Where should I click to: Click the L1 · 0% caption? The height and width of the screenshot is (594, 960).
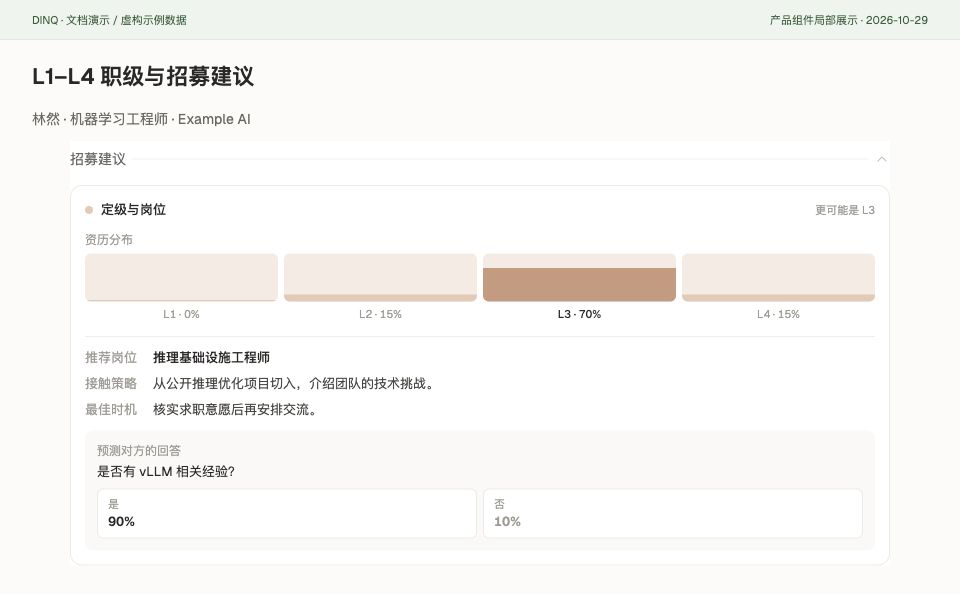181,314
